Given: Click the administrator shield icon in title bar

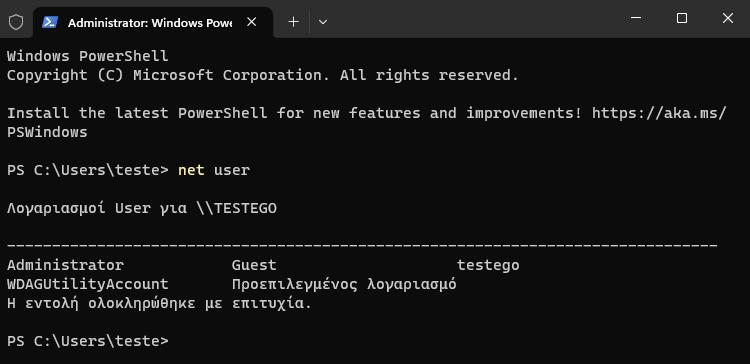Looking at the screenshot, I should pos(16,22).
